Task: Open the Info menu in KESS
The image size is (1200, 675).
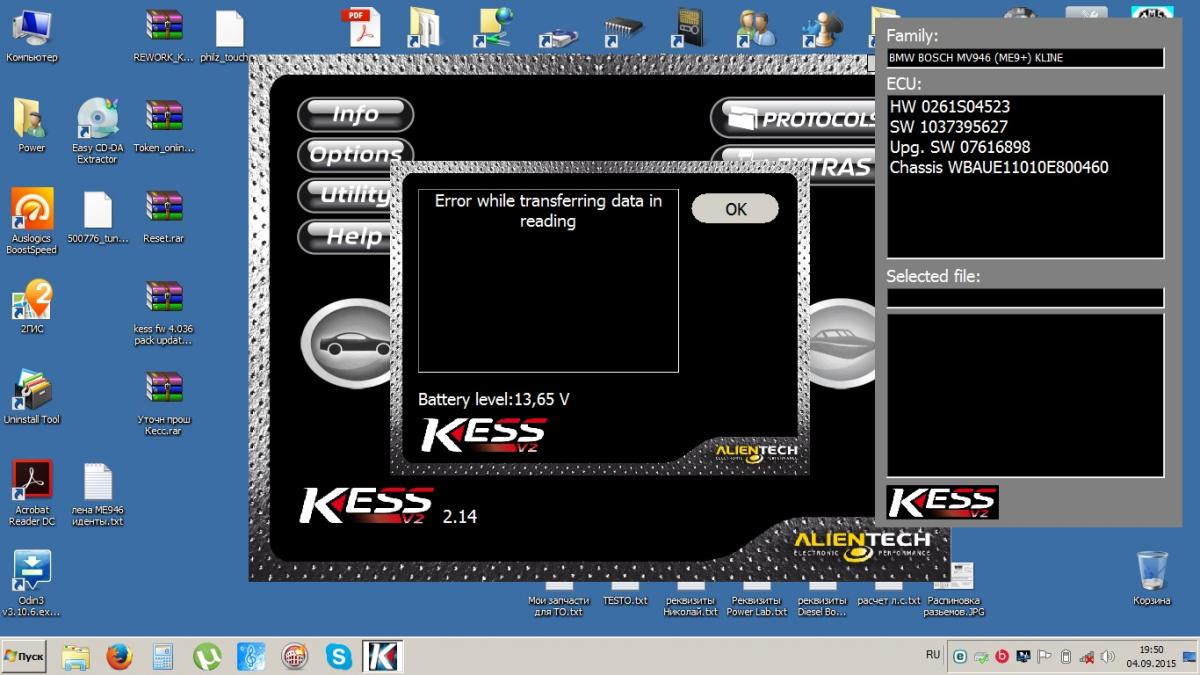Action: 355,115
